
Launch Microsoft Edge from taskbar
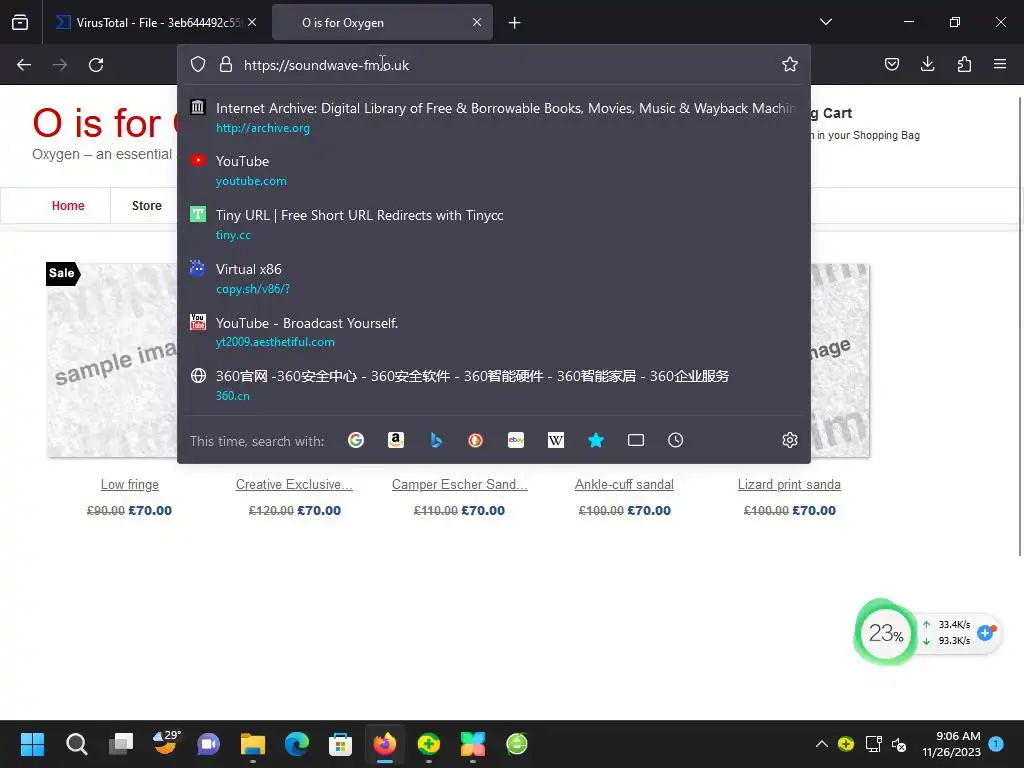point(297,744)
